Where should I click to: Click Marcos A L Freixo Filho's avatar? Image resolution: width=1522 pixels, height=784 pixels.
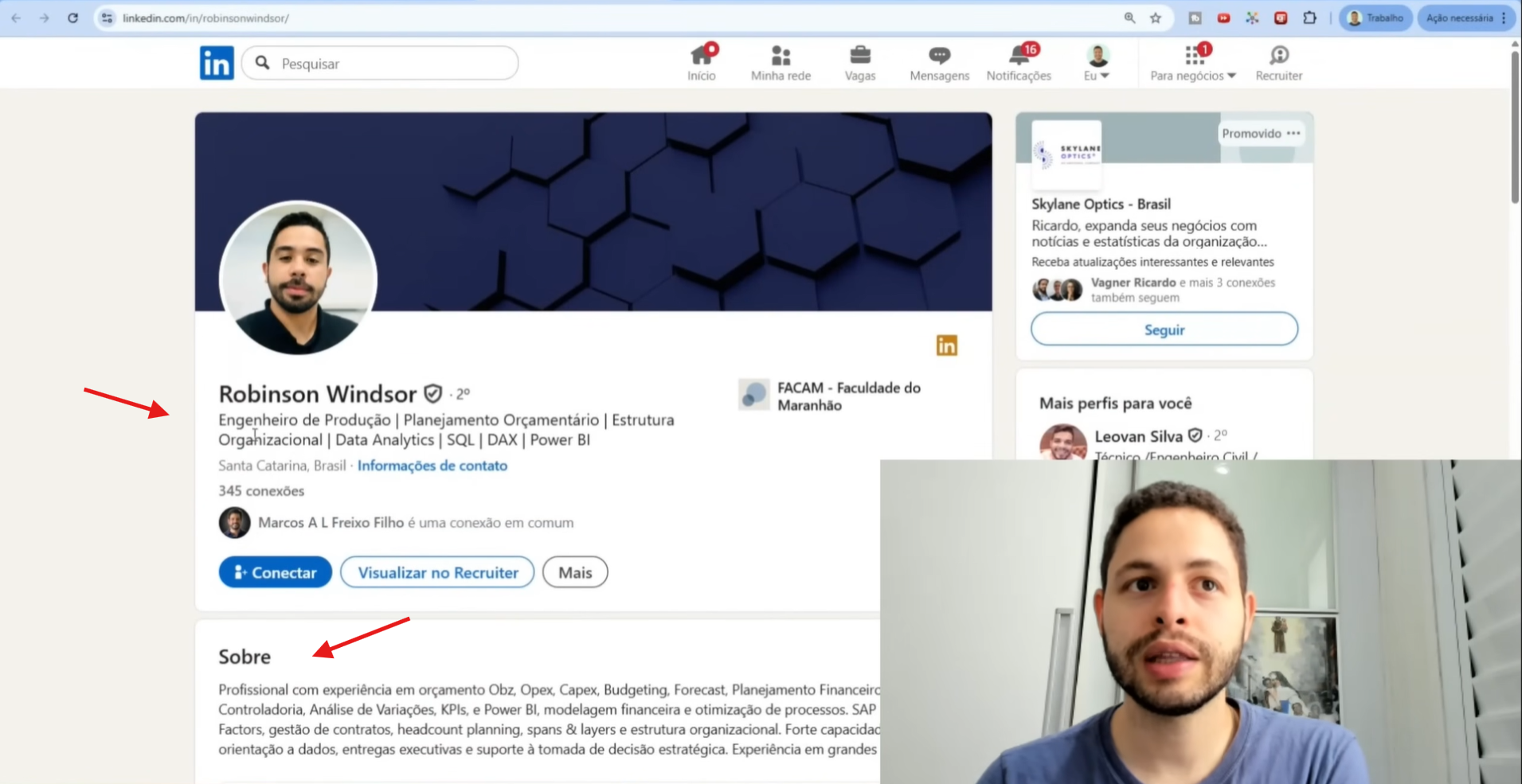[x=234, y=523]
